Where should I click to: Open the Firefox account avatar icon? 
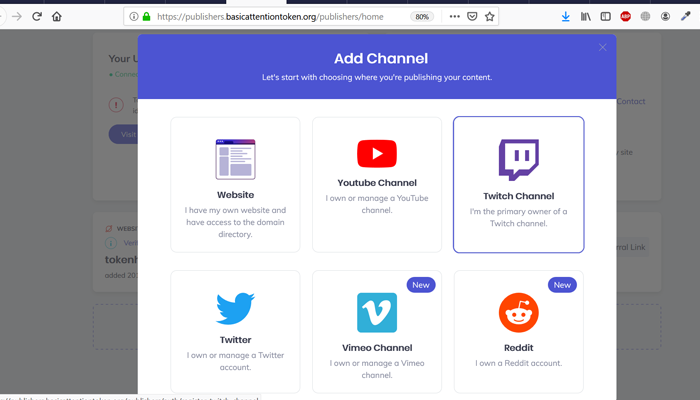665,17
